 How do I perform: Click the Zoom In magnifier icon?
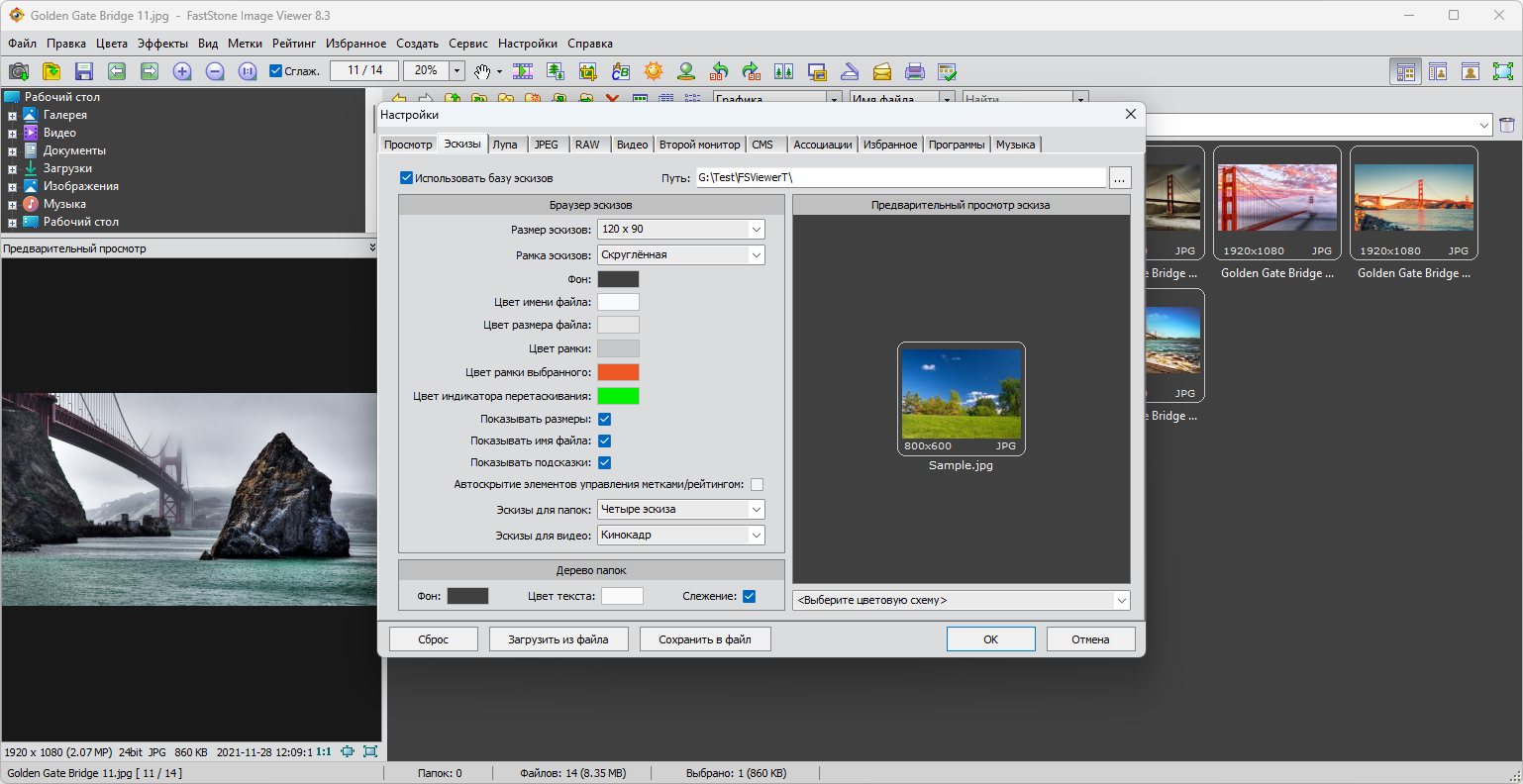[x=182, y=71]
